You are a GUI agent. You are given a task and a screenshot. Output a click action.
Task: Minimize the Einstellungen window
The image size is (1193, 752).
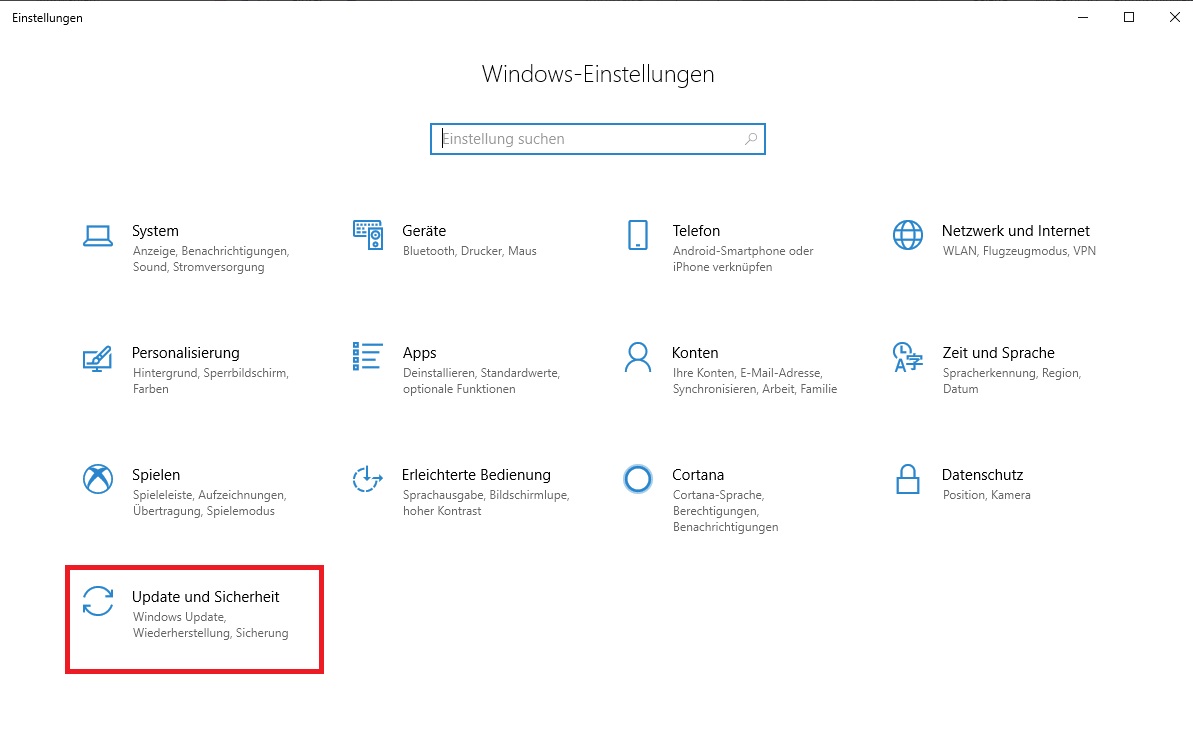click(1083, 18)
